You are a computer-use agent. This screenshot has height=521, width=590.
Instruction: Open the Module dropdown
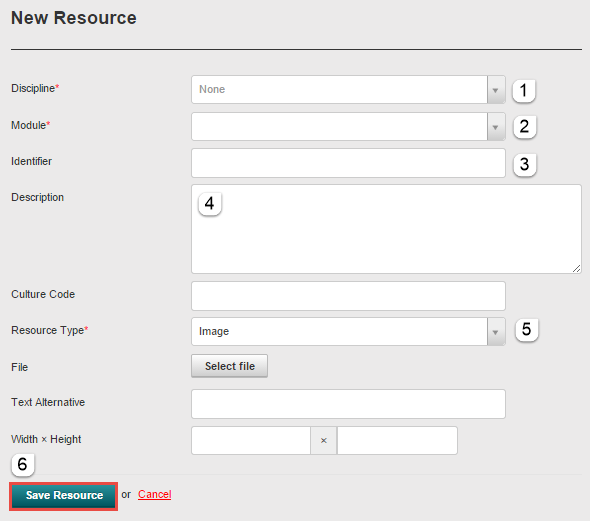[x=348, y=126]
